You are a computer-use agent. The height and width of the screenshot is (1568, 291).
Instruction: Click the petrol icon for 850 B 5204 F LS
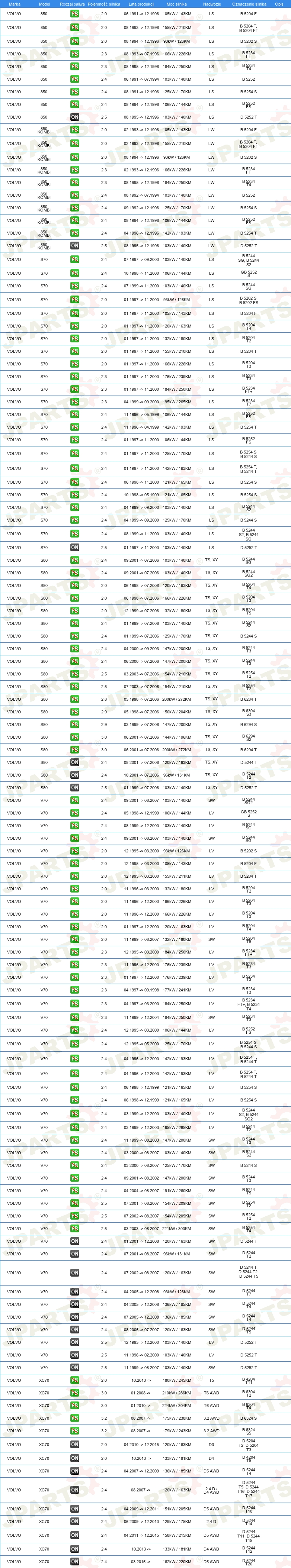click(74, 13)
